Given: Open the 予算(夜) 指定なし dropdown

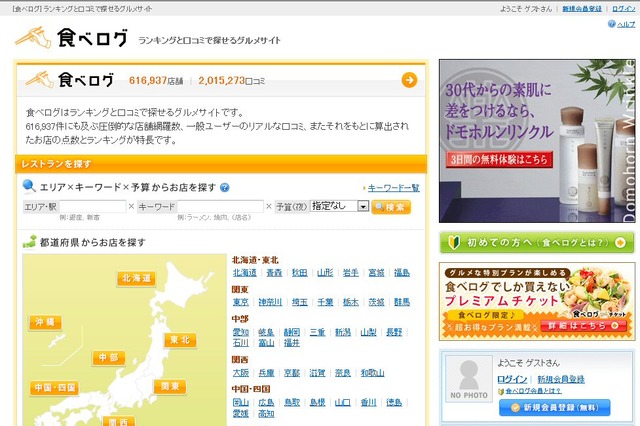Looking at the screenshot, I should point(340,206).
